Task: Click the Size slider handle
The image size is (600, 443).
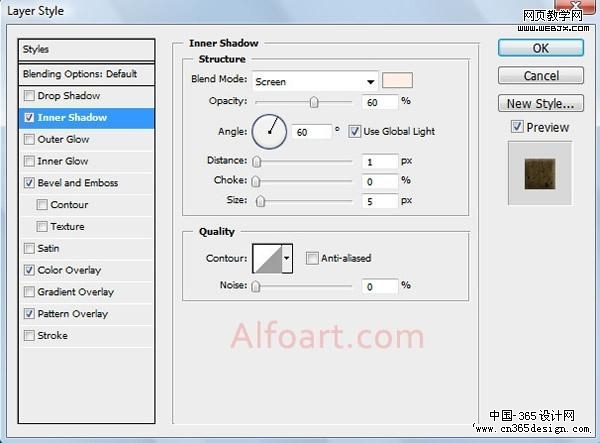Action: tap(260, 201)
